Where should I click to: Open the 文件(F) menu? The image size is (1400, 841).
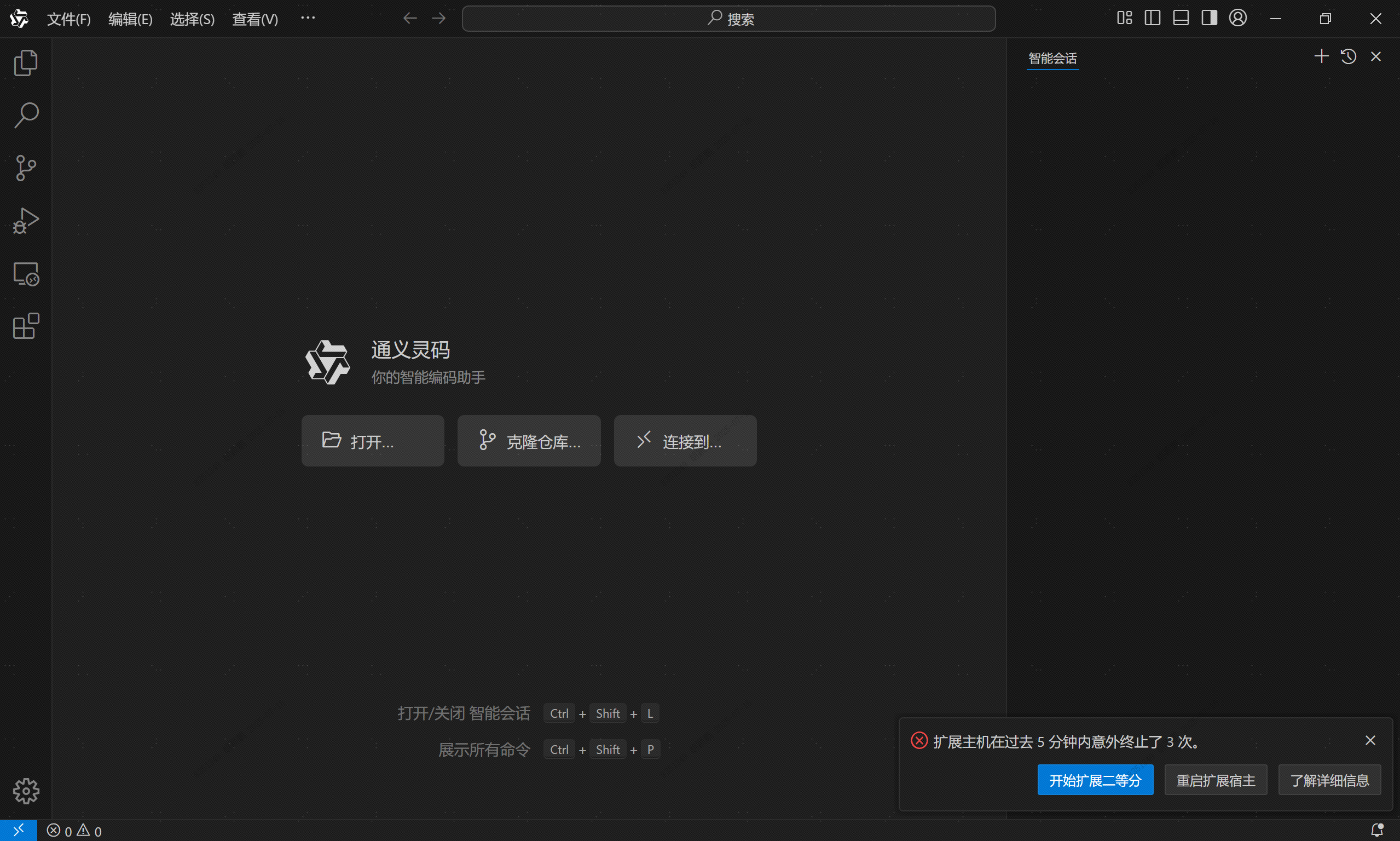coord(68,19)
